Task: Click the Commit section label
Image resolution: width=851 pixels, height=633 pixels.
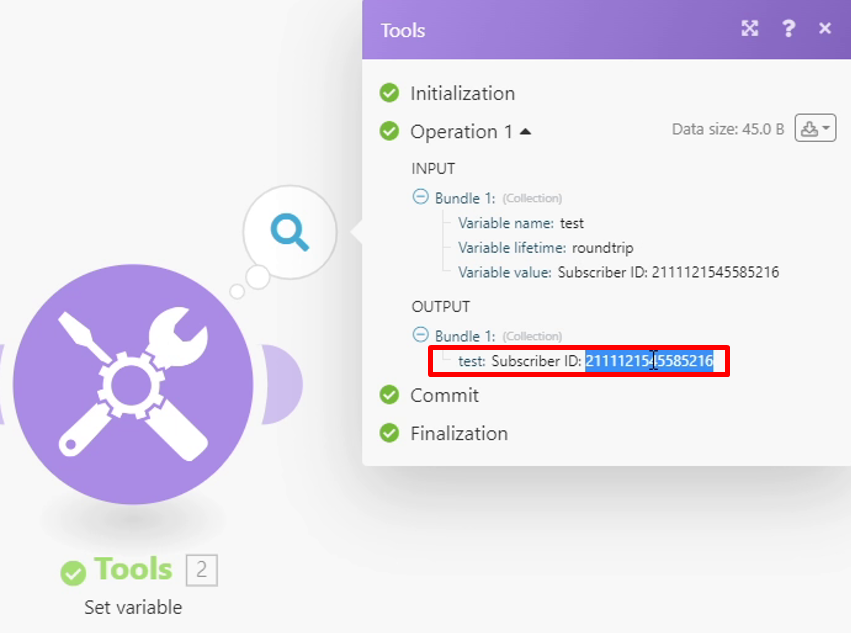Action: click(x=444, y=395)
